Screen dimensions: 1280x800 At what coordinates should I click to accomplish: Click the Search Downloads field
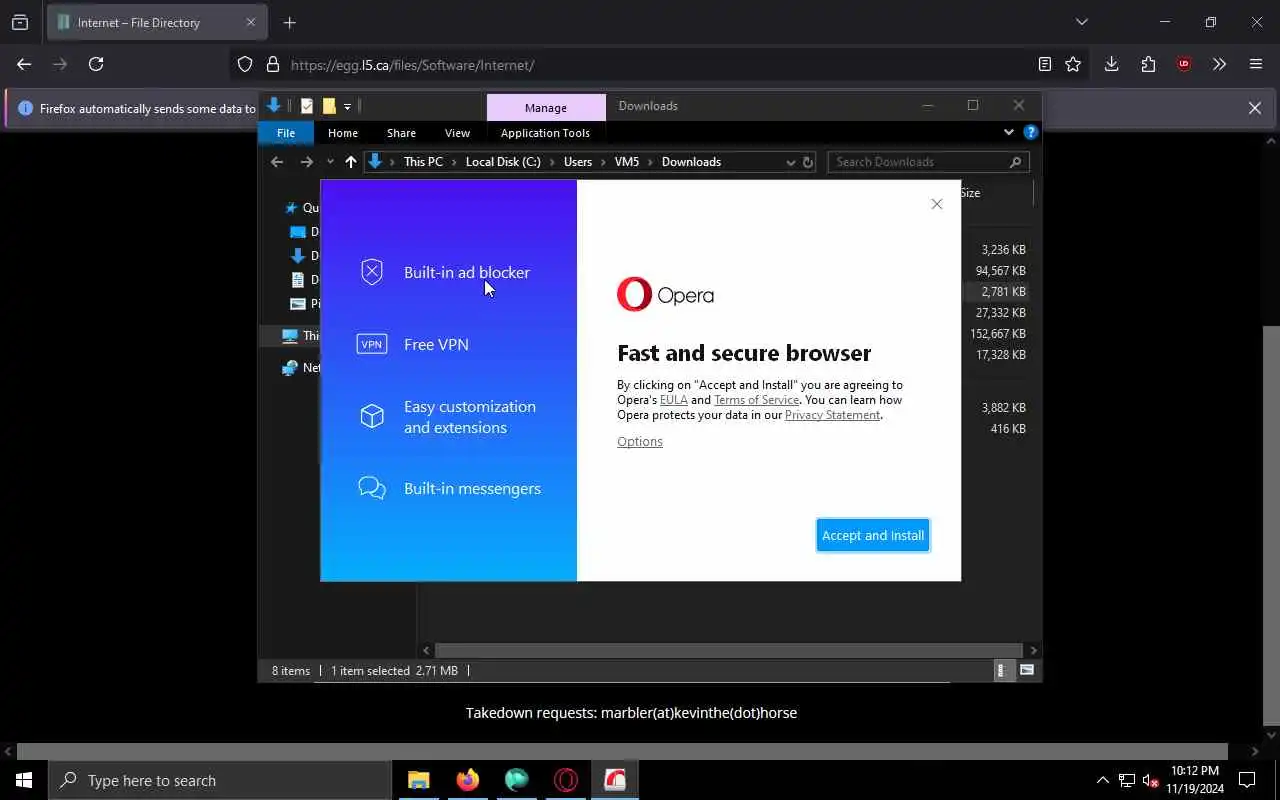coord(928,162)
